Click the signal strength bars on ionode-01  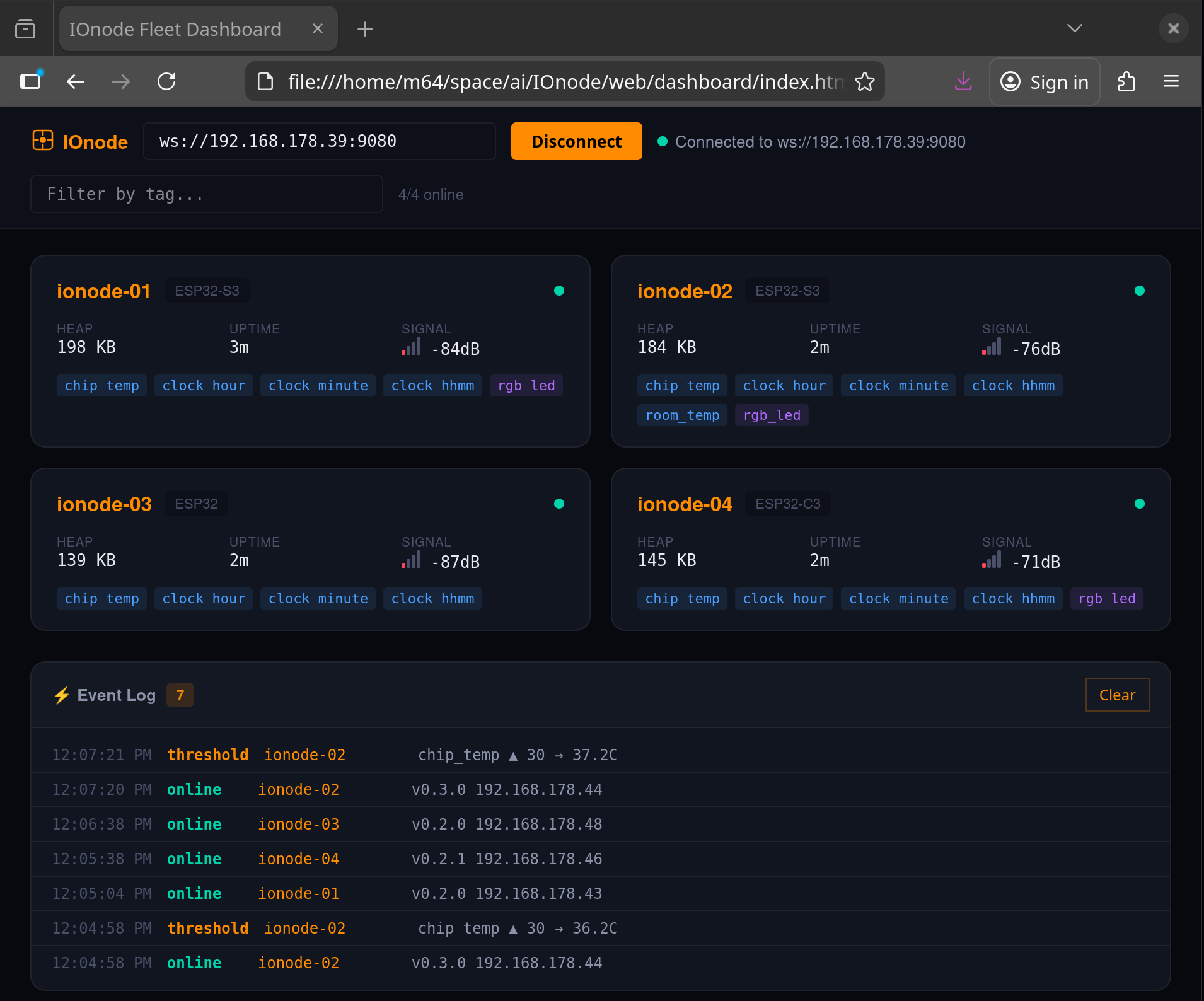(x=411, y=347)
